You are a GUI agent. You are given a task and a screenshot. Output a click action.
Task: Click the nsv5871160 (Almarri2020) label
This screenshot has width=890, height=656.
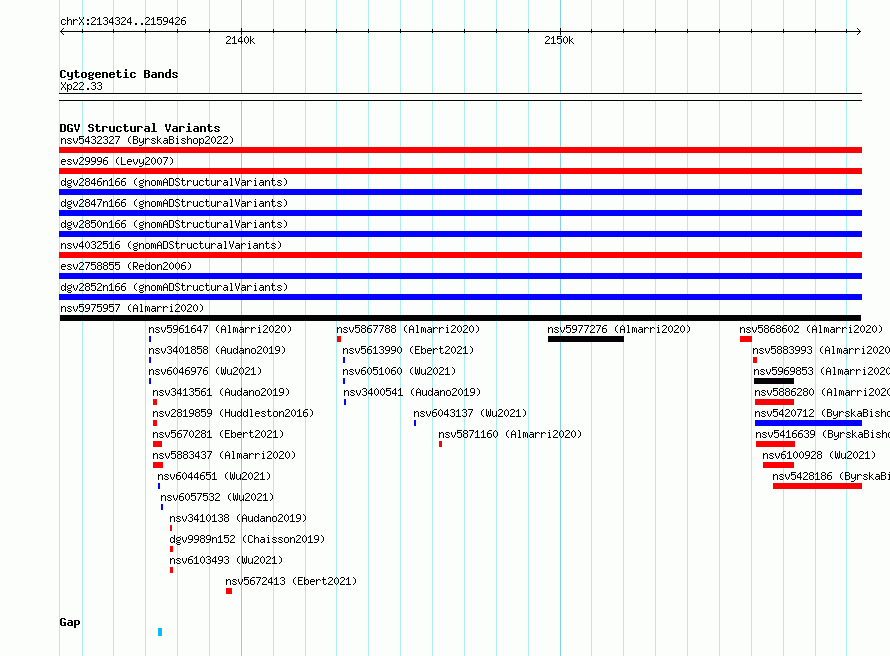tap(510, 434)
